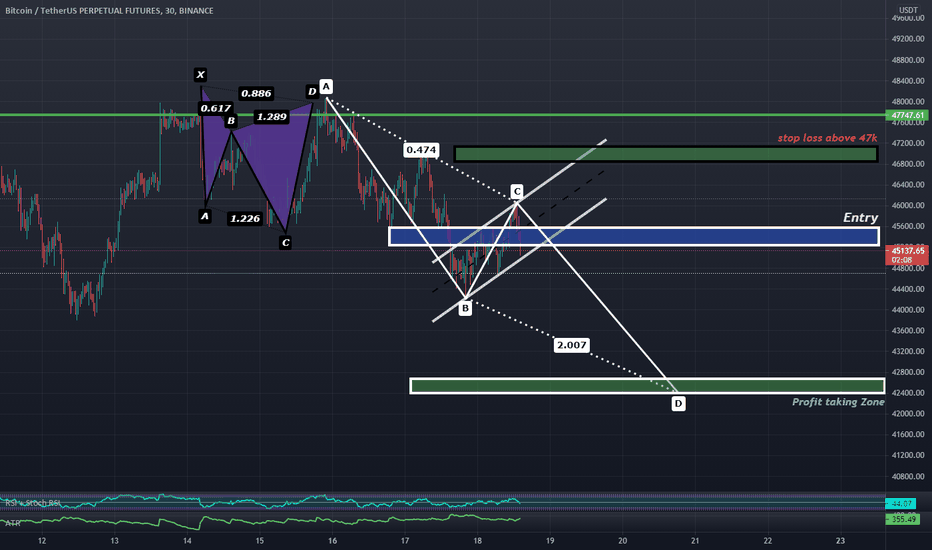Select the 1.289 ratio label
The height and width of the screenshot is (550, 932).
272,117
